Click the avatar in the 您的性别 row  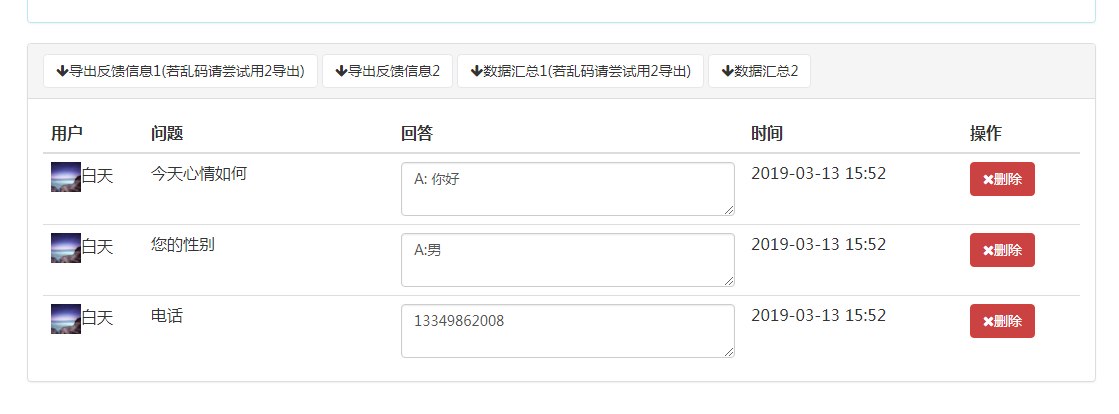(x=66, y=248)
